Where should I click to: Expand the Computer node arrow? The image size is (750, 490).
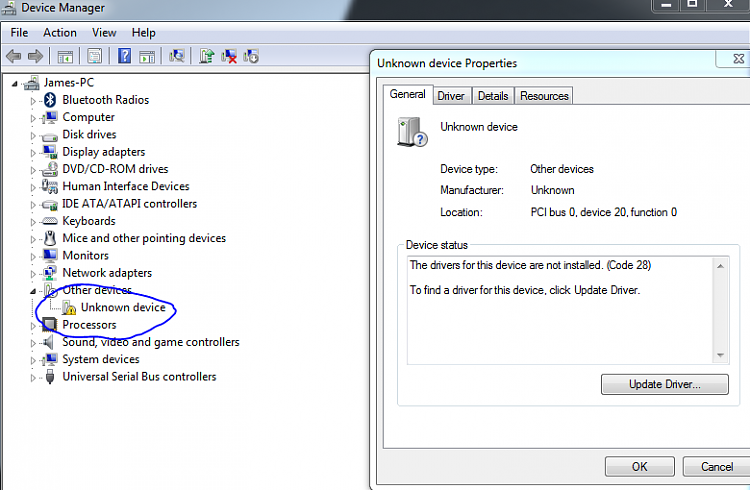tap(33, 118)
